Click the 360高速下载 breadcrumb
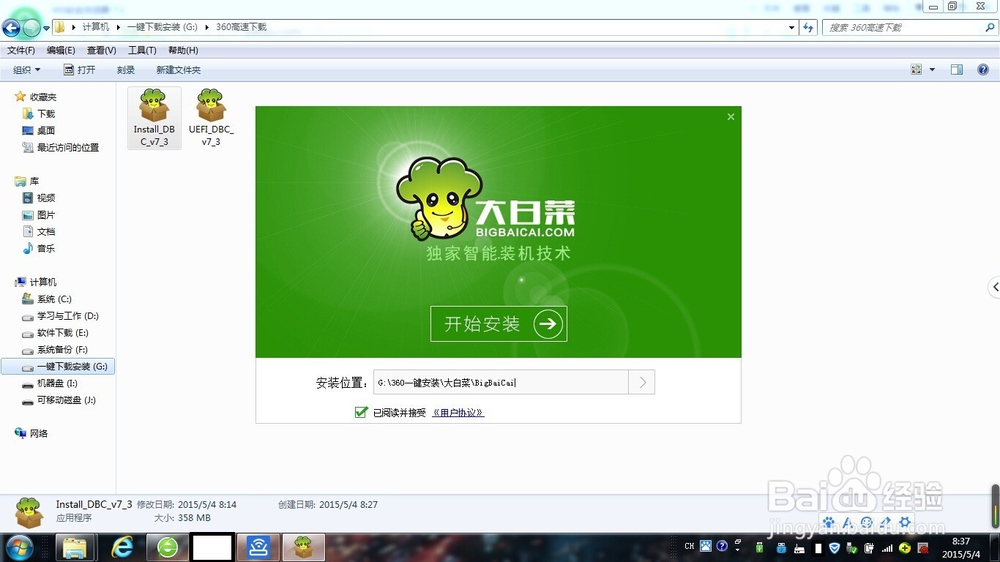1000x562 pixels. [x=241, y=27]
